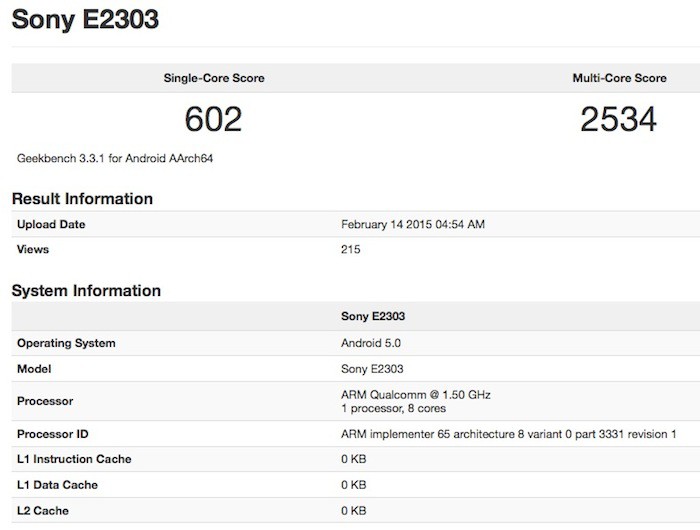This screenshot has width=700, height=530.
Task: Click the multi-core score value 2534
Action: pyautogui.click(x=618, y=119)
